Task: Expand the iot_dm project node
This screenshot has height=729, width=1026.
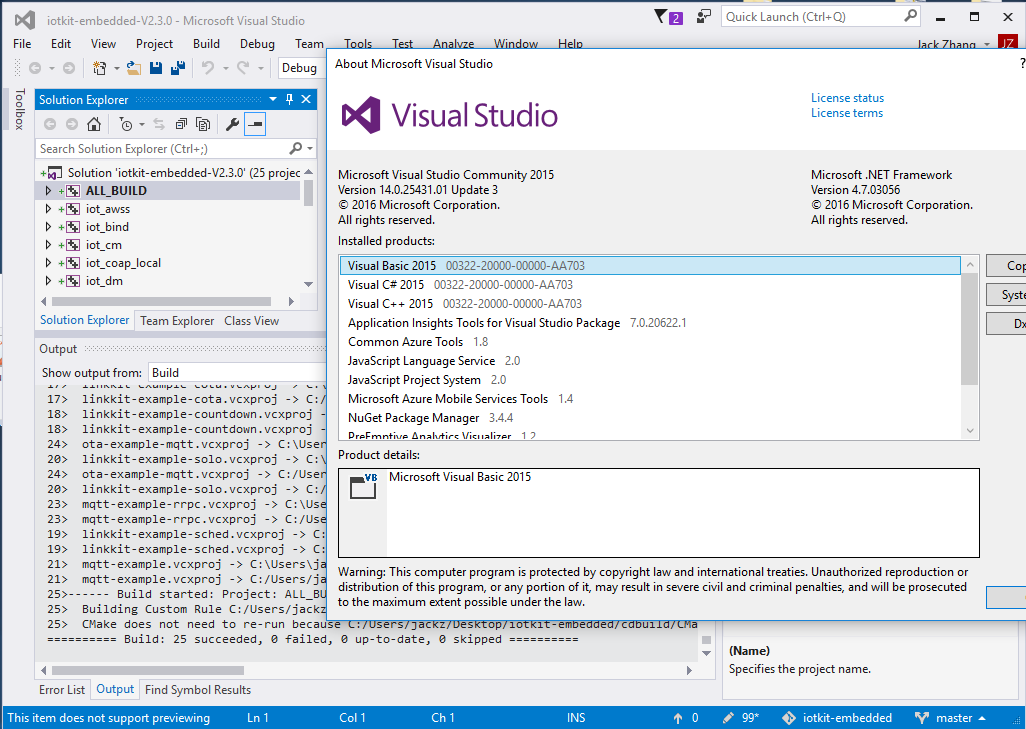Action: click(48, 281)
